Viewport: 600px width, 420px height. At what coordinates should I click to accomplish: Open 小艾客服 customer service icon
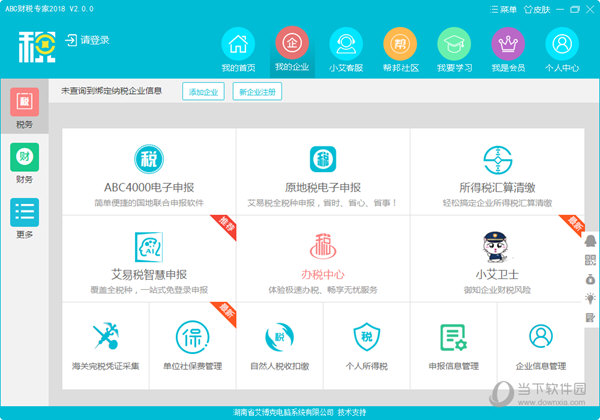[x=346, y=44]
